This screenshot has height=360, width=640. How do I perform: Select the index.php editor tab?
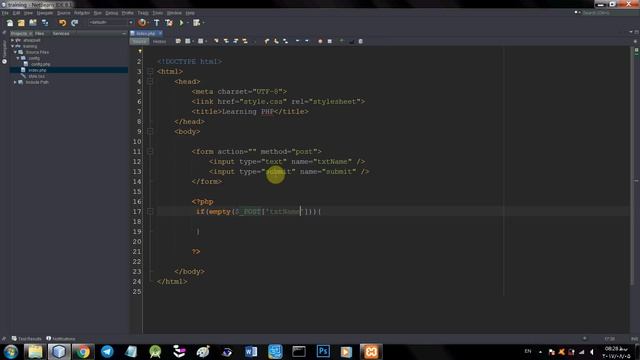click(x=145, y=33)
